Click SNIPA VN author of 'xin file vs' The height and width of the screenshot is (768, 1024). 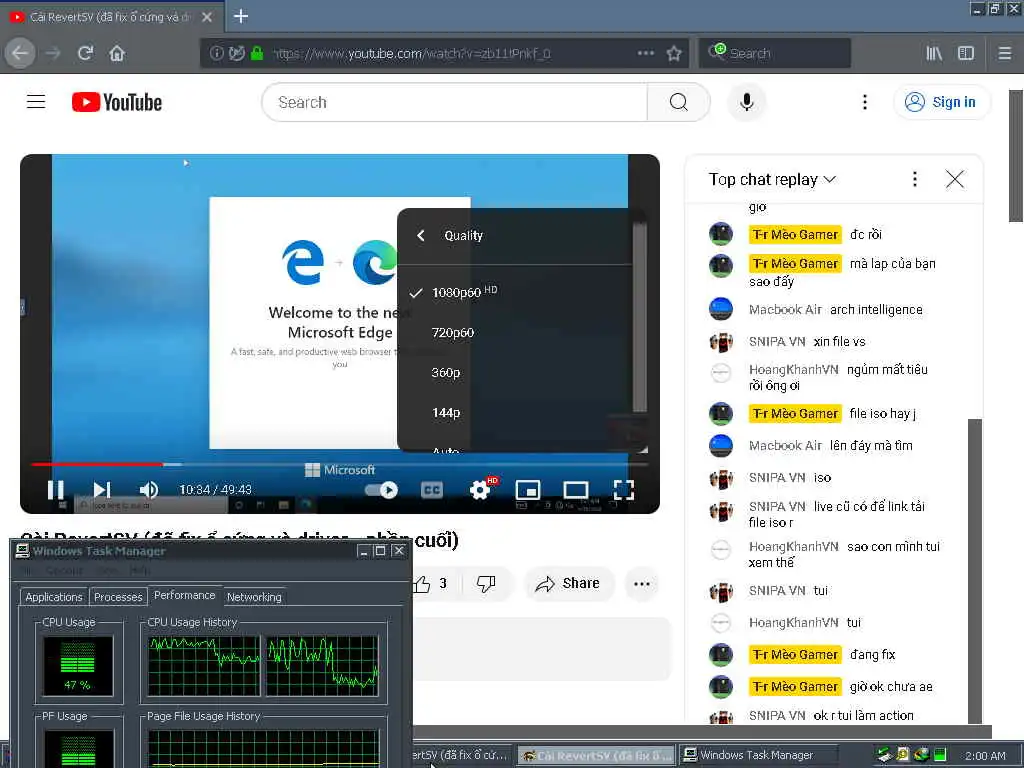777,342
